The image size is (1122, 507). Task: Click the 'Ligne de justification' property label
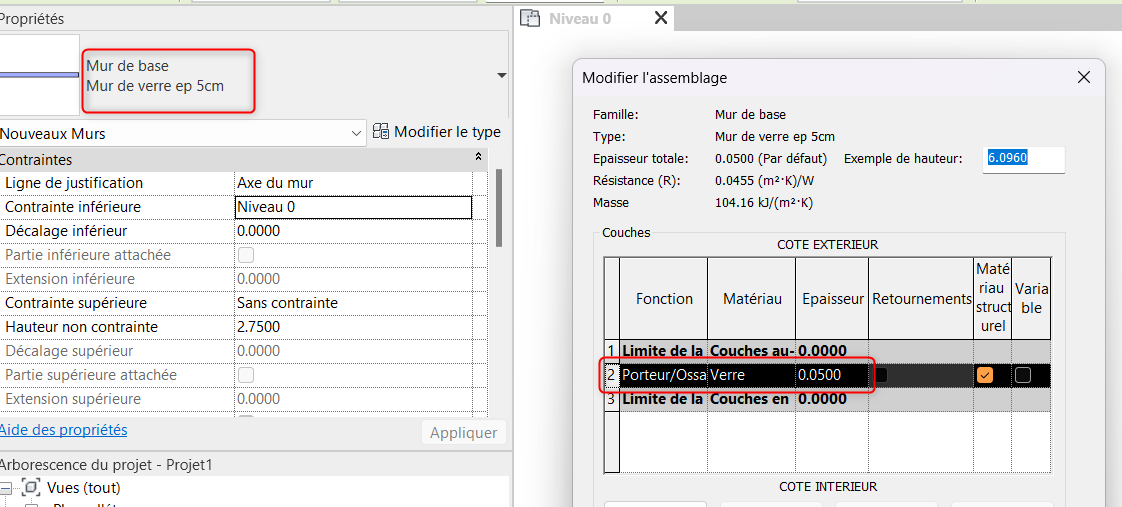pyautogui.click(x=74, y=183)
